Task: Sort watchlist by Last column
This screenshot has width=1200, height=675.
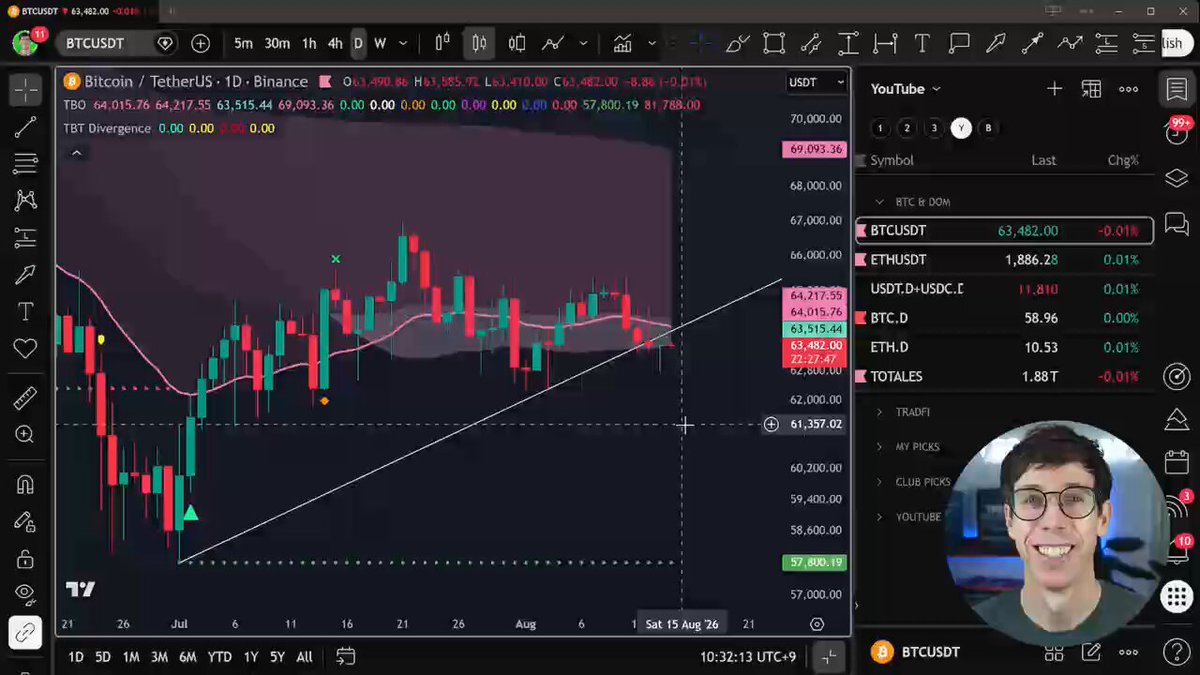Action: pos(1043,160)
